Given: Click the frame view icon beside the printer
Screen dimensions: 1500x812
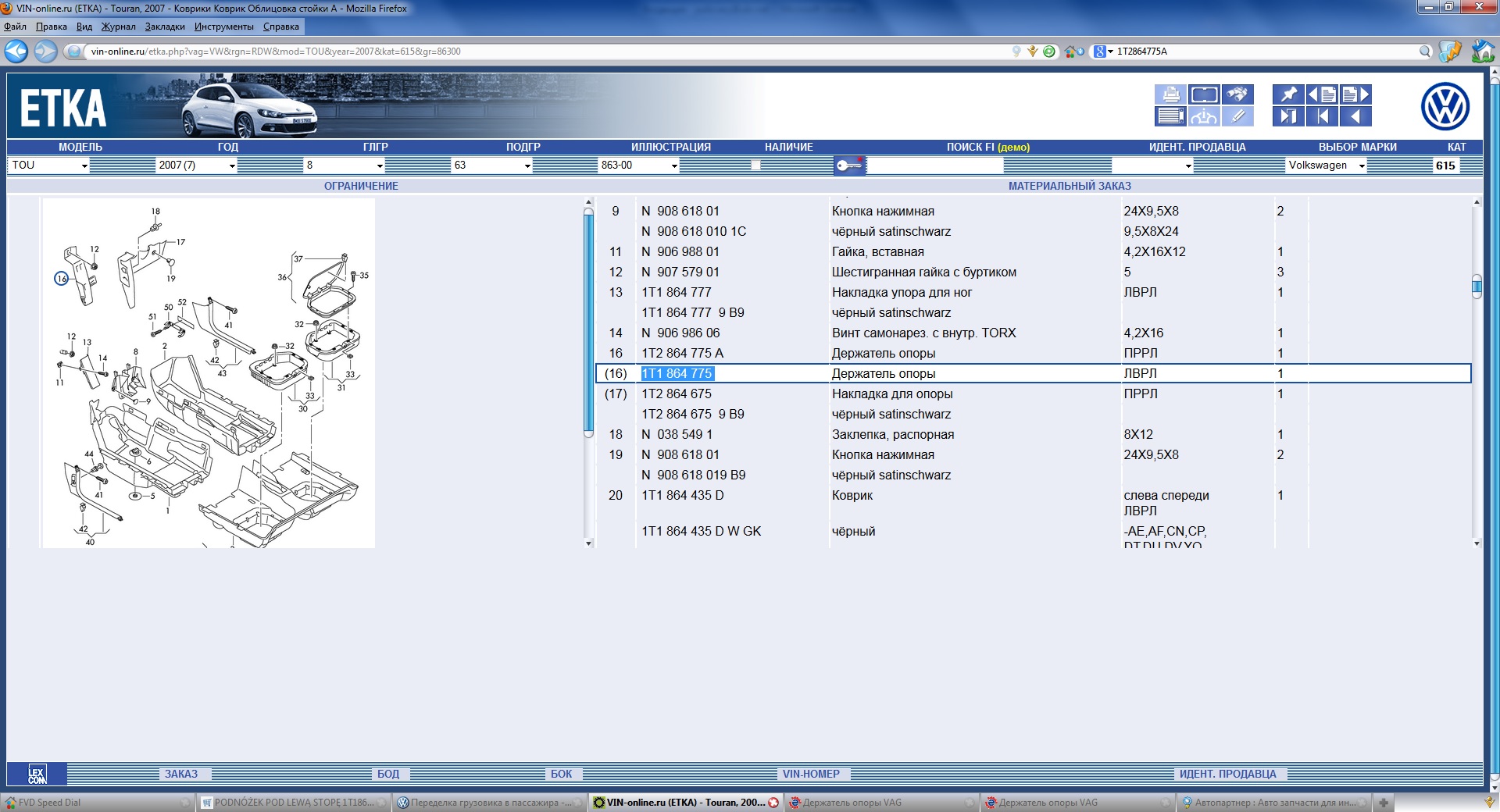Looking at the screenshot, I should tap(1204, 94).
